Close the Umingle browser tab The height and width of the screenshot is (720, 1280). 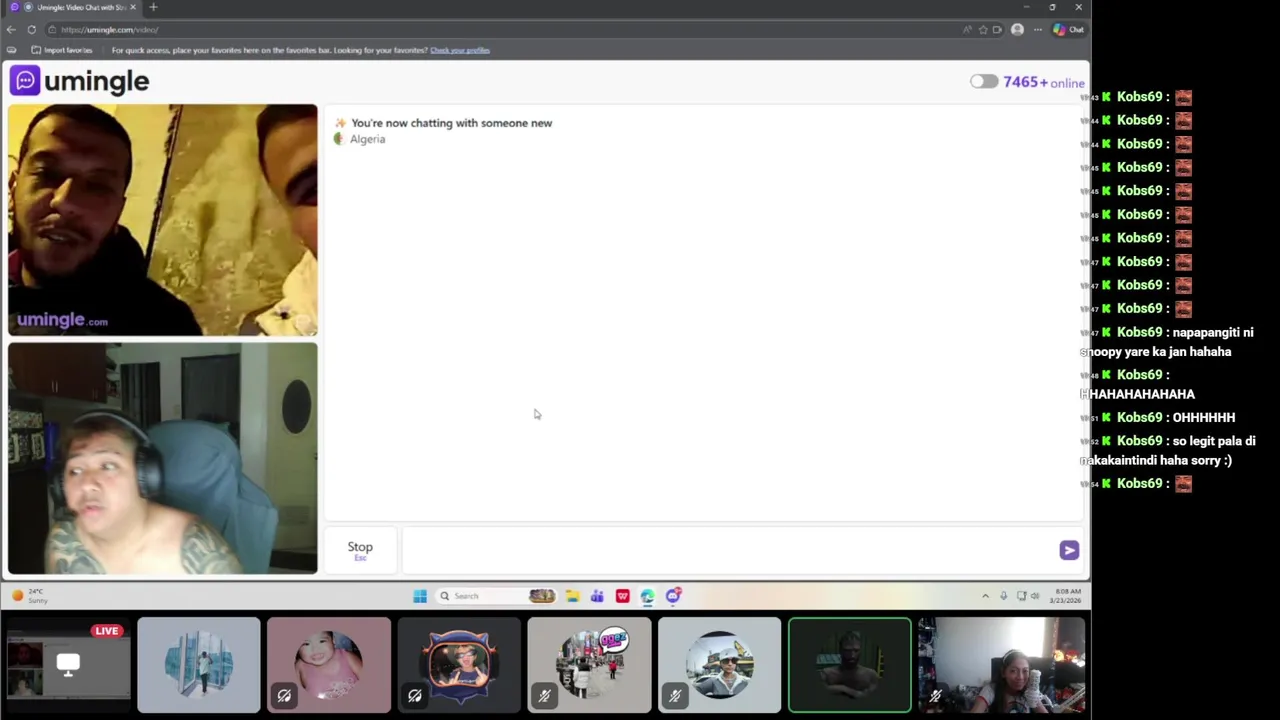coord(133,7)
